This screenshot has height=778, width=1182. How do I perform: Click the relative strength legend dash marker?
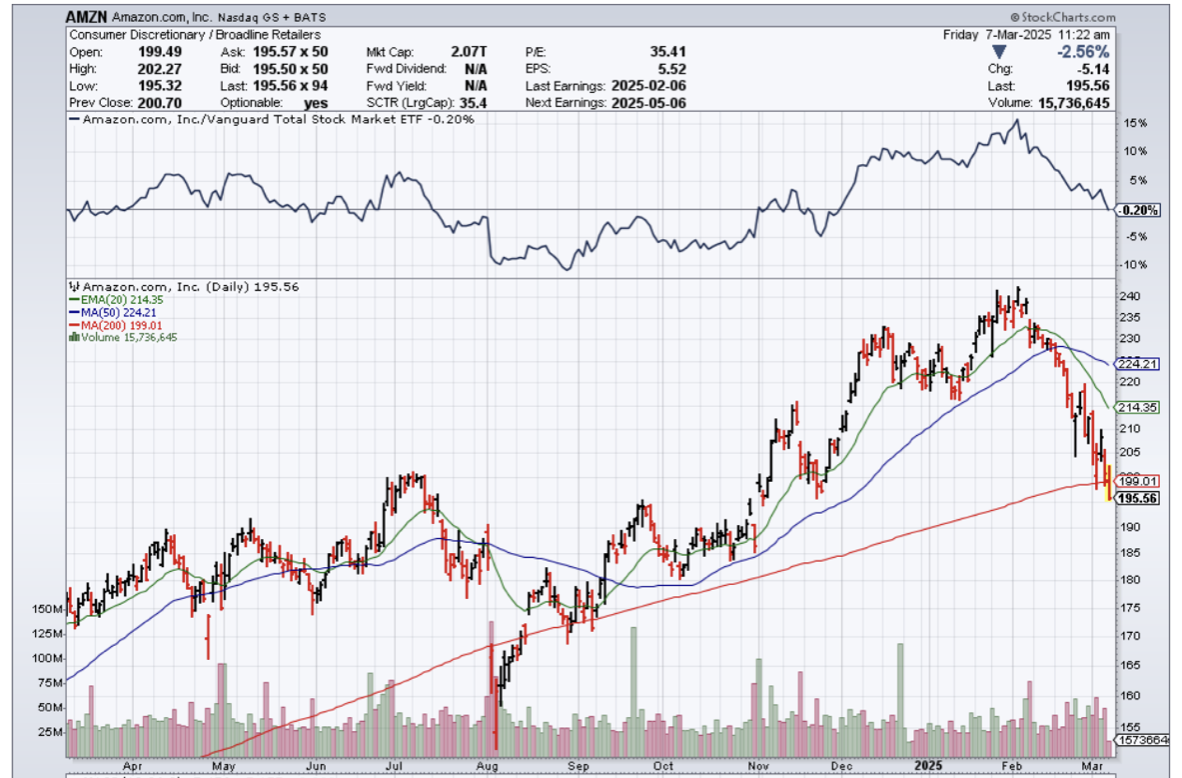73,119
